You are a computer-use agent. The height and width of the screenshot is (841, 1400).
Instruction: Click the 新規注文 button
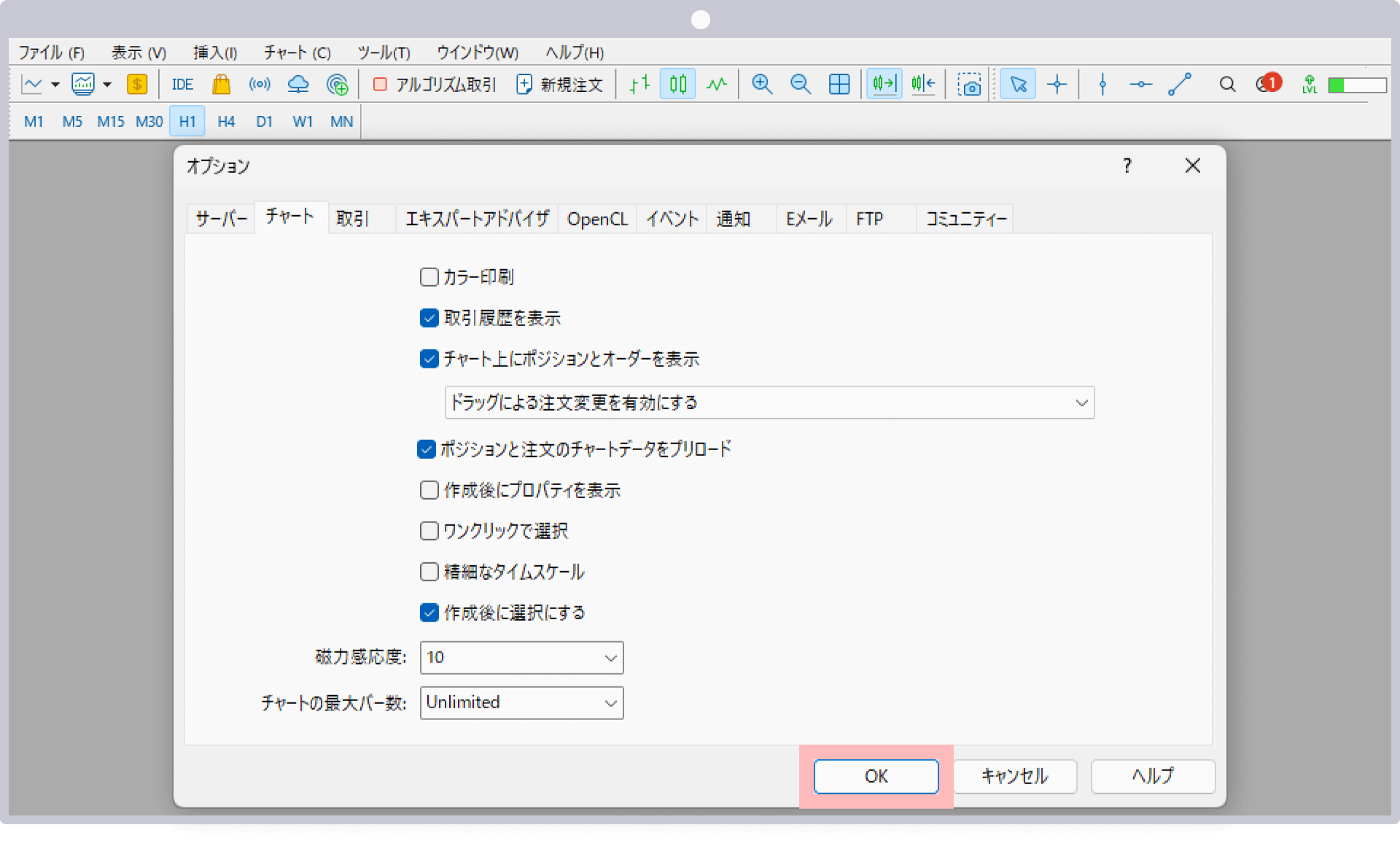coord(559,85)
